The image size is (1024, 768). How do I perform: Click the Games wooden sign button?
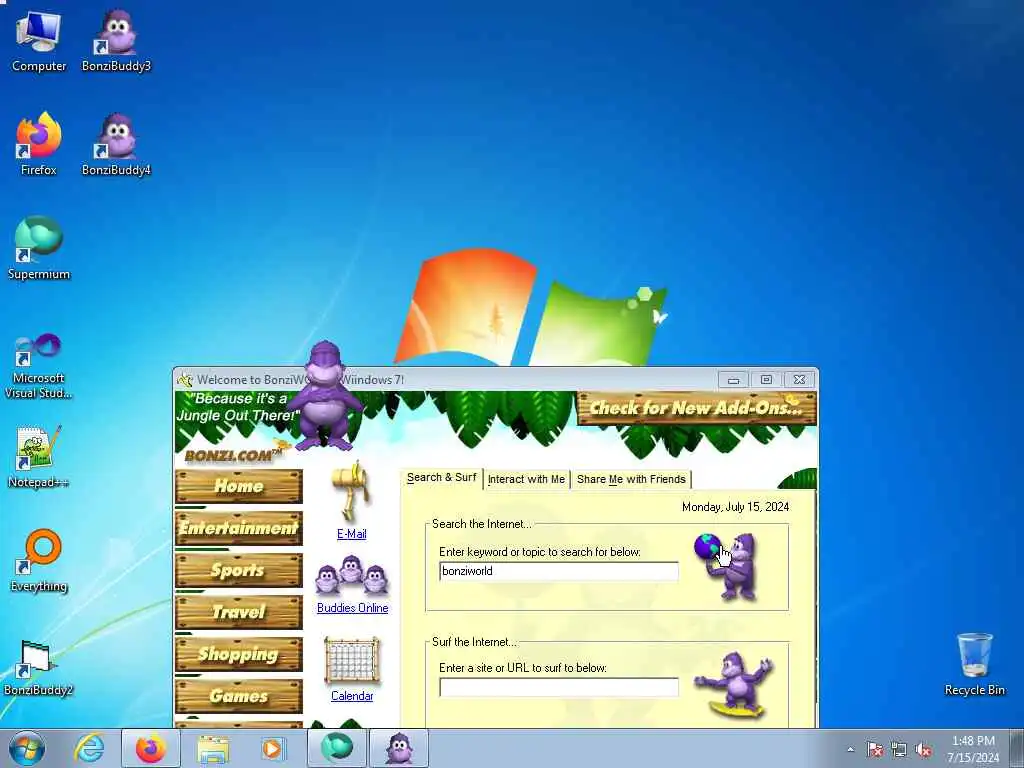pos(238,696)
